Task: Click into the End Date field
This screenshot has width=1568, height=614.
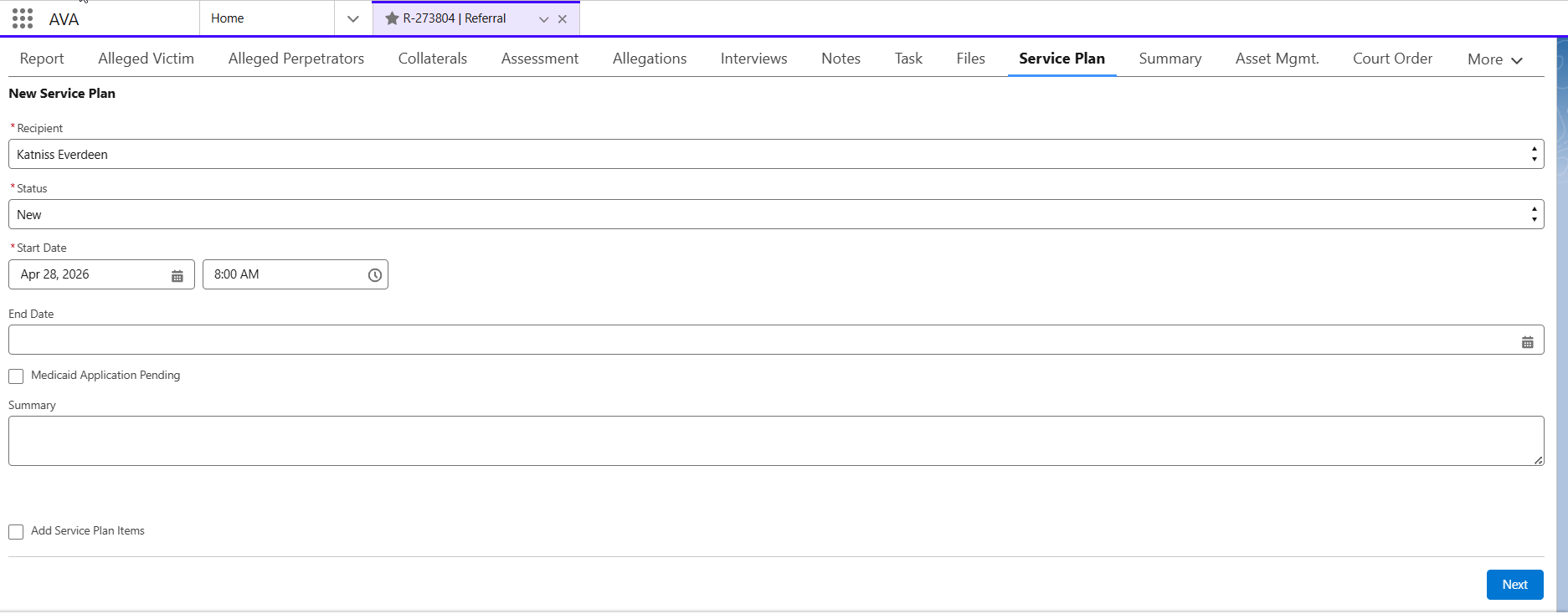Action: 776,340
